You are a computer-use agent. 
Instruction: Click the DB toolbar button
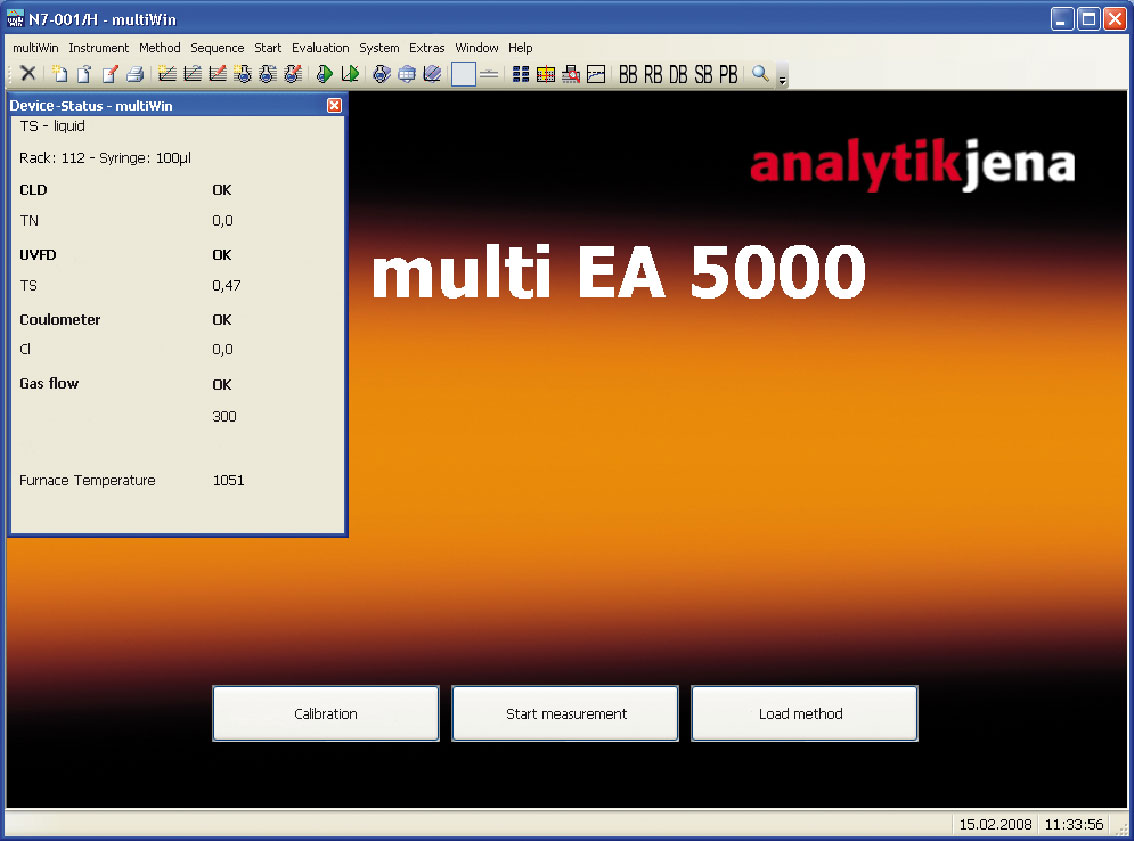[678, 74]
